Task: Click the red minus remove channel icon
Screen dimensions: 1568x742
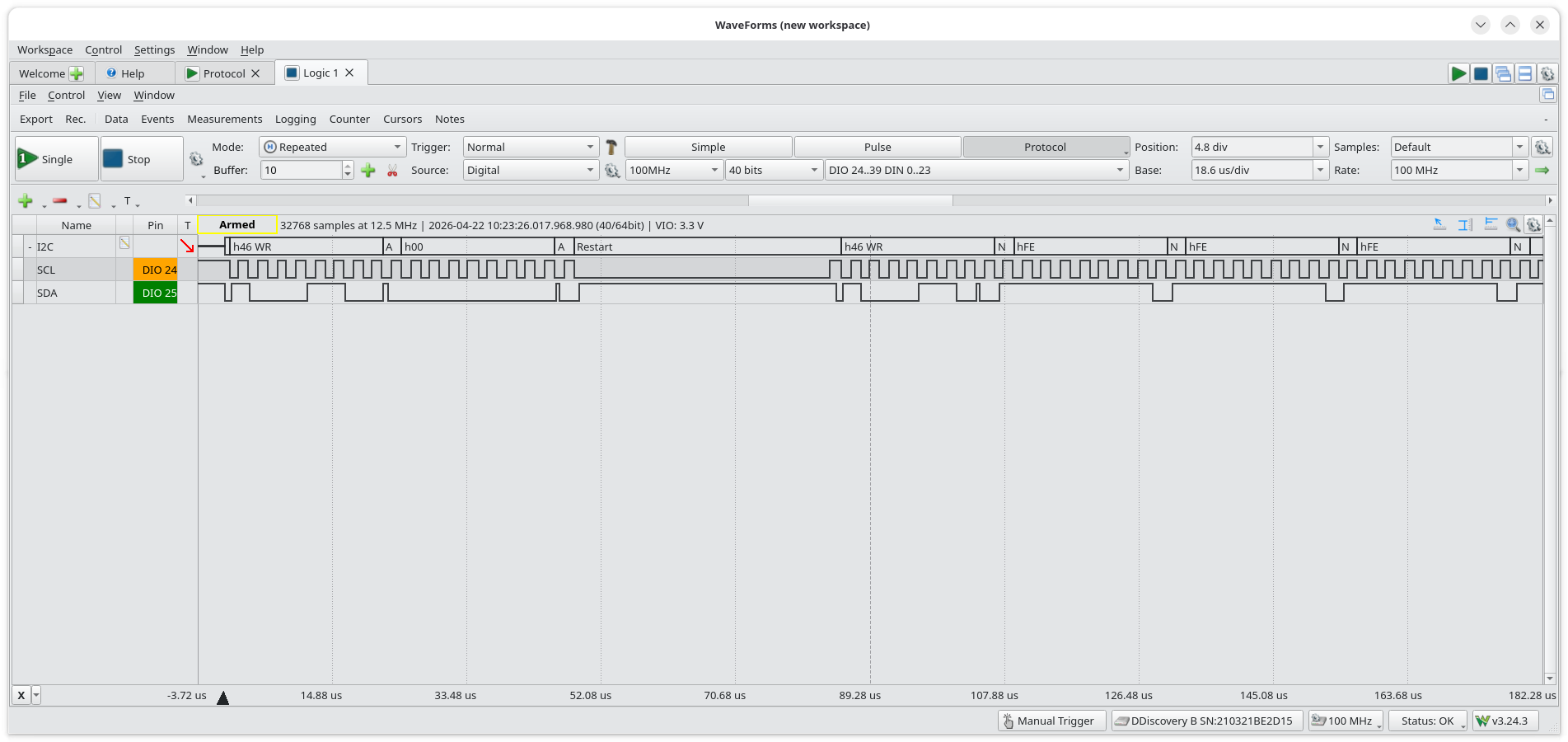Action: [60, 200]
